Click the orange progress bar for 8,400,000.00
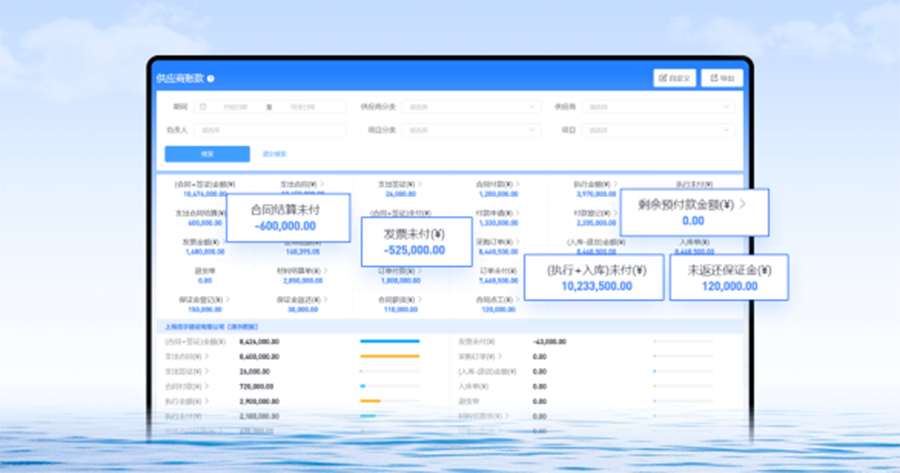 coord(389,356)
